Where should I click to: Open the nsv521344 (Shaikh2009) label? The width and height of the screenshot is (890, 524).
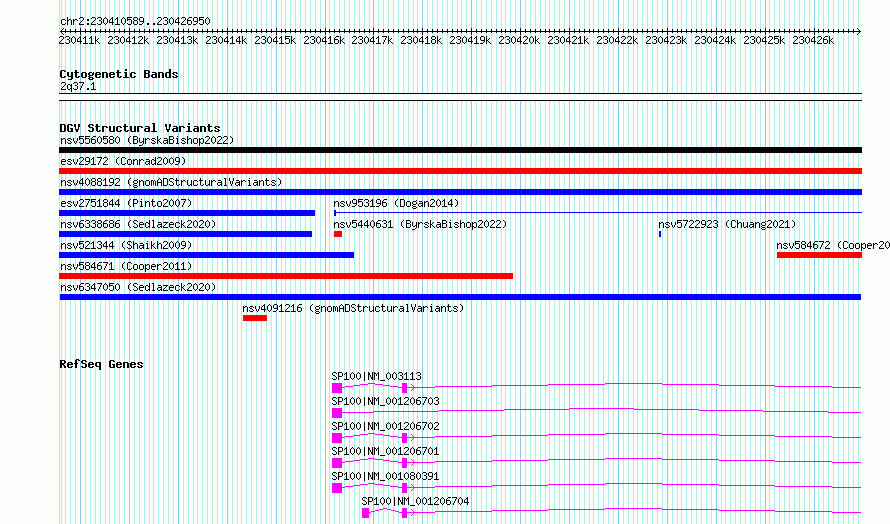(126, 245)
